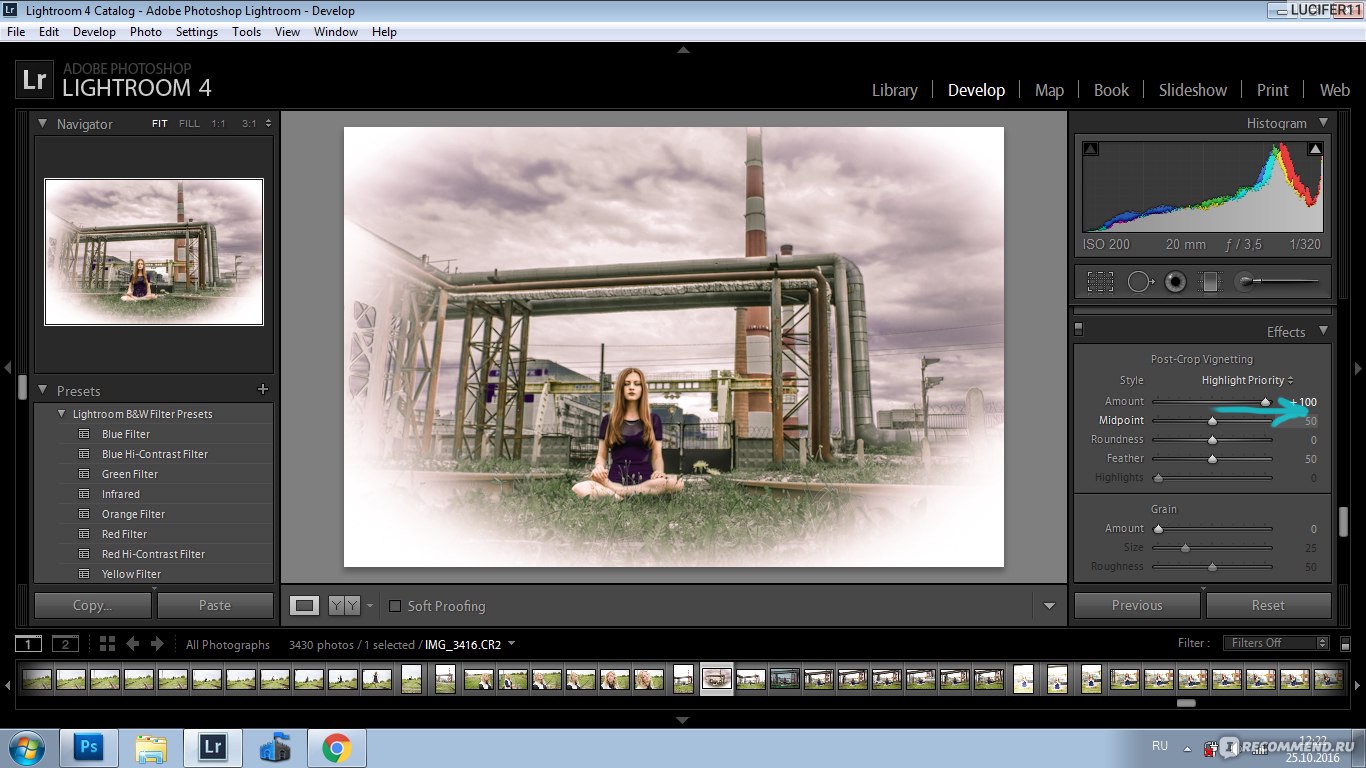Screen dimensions: 1366x768
Task: Hide the right panel group arrow
Action: coord(1358,367)
